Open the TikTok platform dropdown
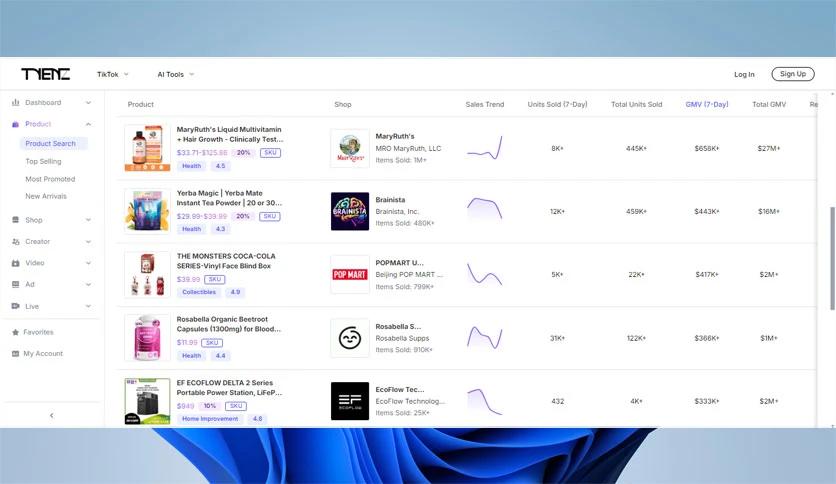Viewport: 836px width, 484px height. click(x=112, y=74)
